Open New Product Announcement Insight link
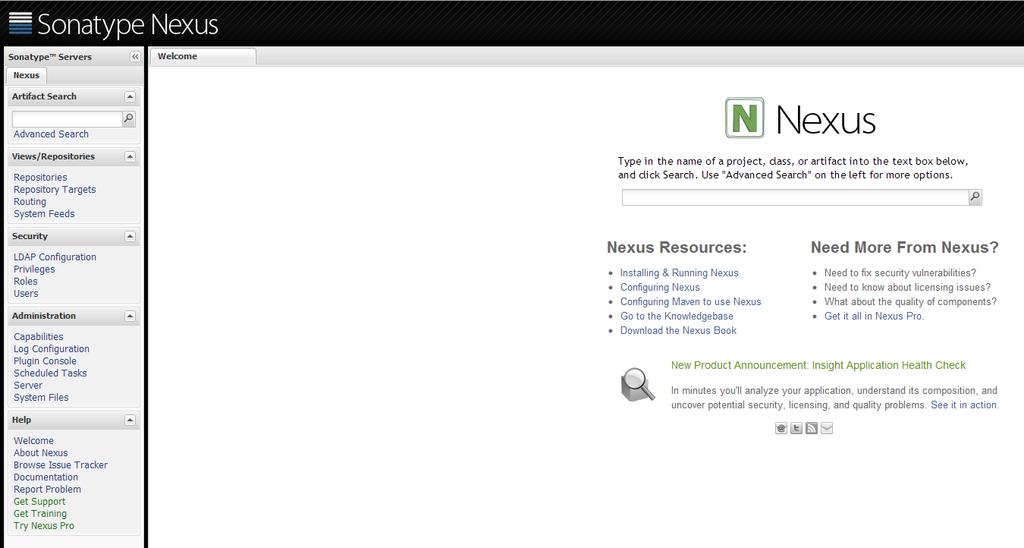Image resolution: width=1024 pixels, height=548 pixels. [818, 365]
